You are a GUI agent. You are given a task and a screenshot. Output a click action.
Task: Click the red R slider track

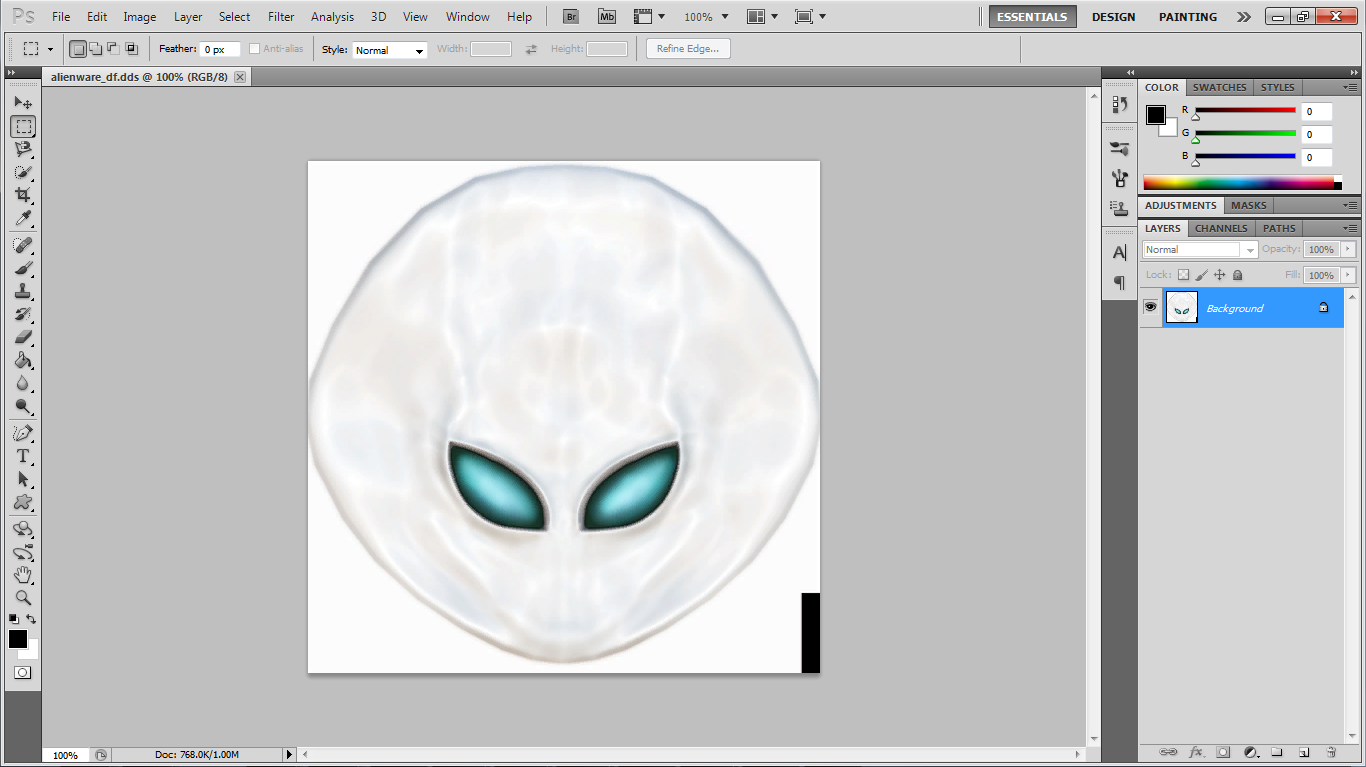[x=1245, y=110]
